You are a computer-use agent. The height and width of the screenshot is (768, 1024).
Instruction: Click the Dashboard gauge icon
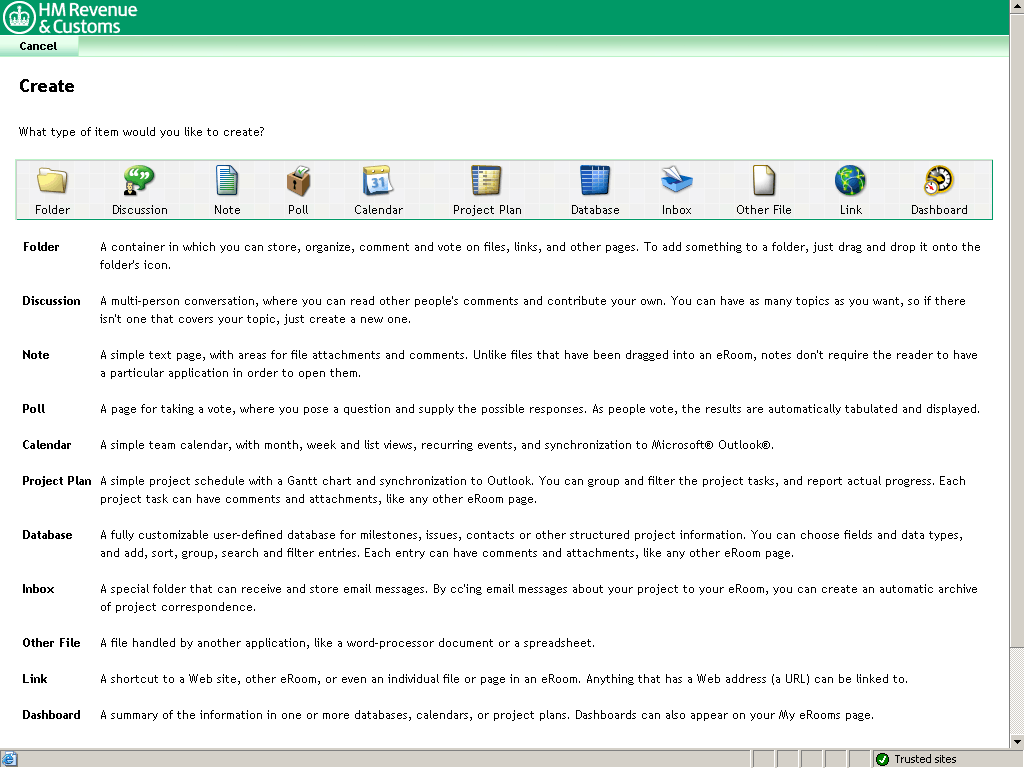click(x=938, y=181)
